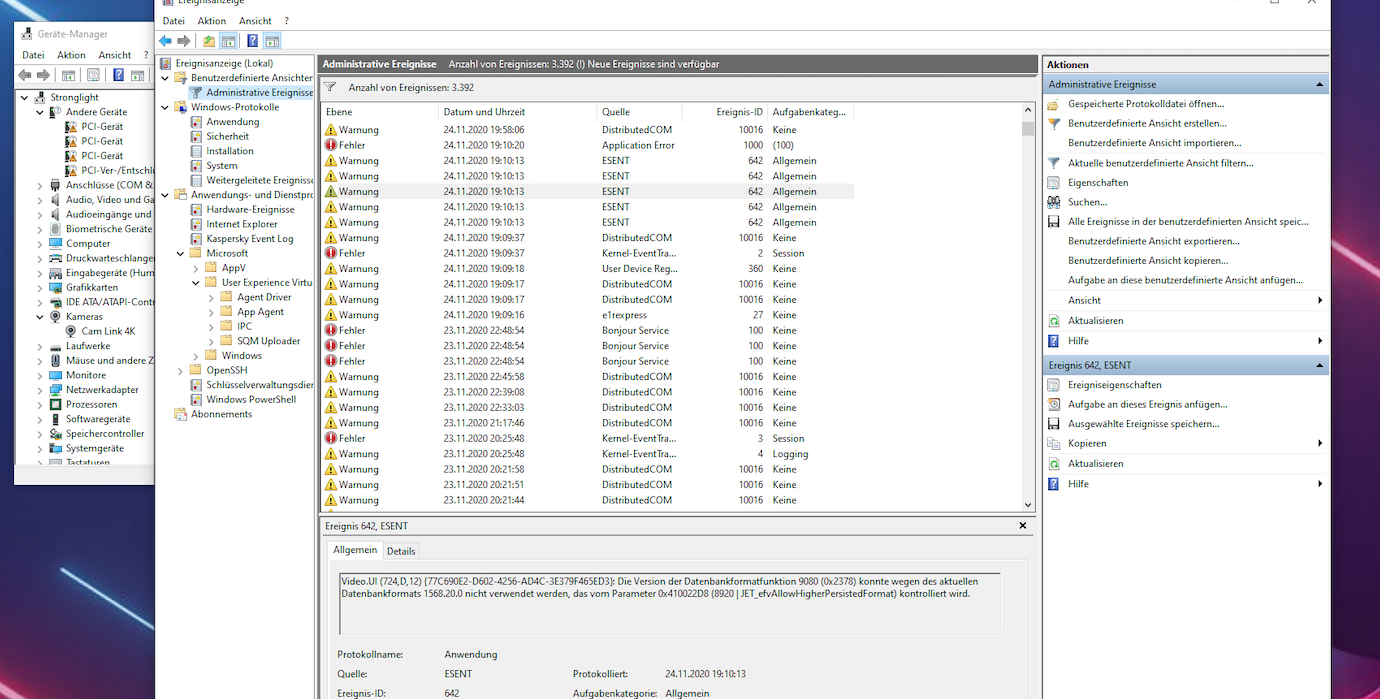Viewport: 1380px width, 699px height.
Task: Open Ansicht menu in Geräte-Manager
Action: coord(115,55)
